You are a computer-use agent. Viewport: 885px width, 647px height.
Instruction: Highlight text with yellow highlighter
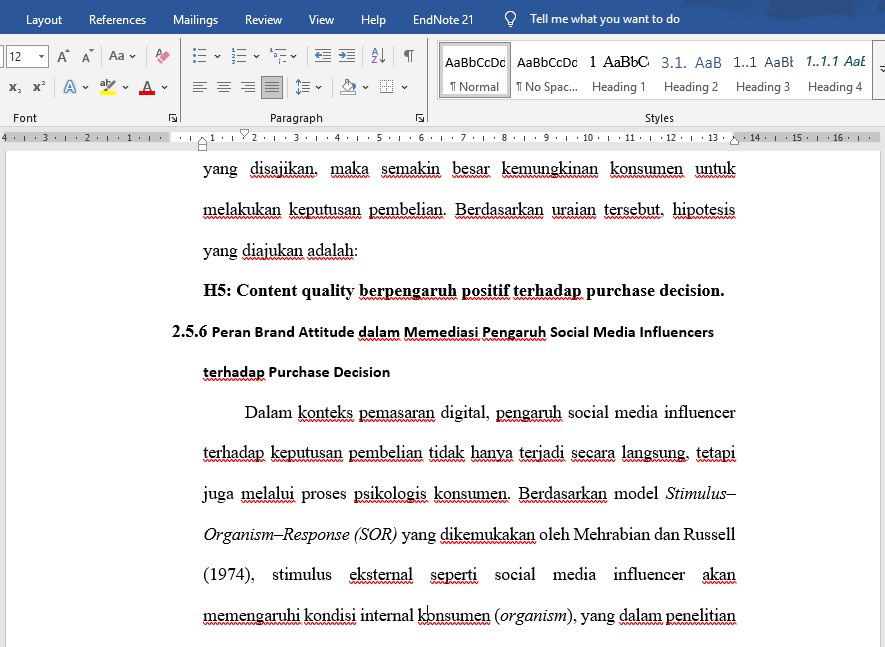coord(107,87)
